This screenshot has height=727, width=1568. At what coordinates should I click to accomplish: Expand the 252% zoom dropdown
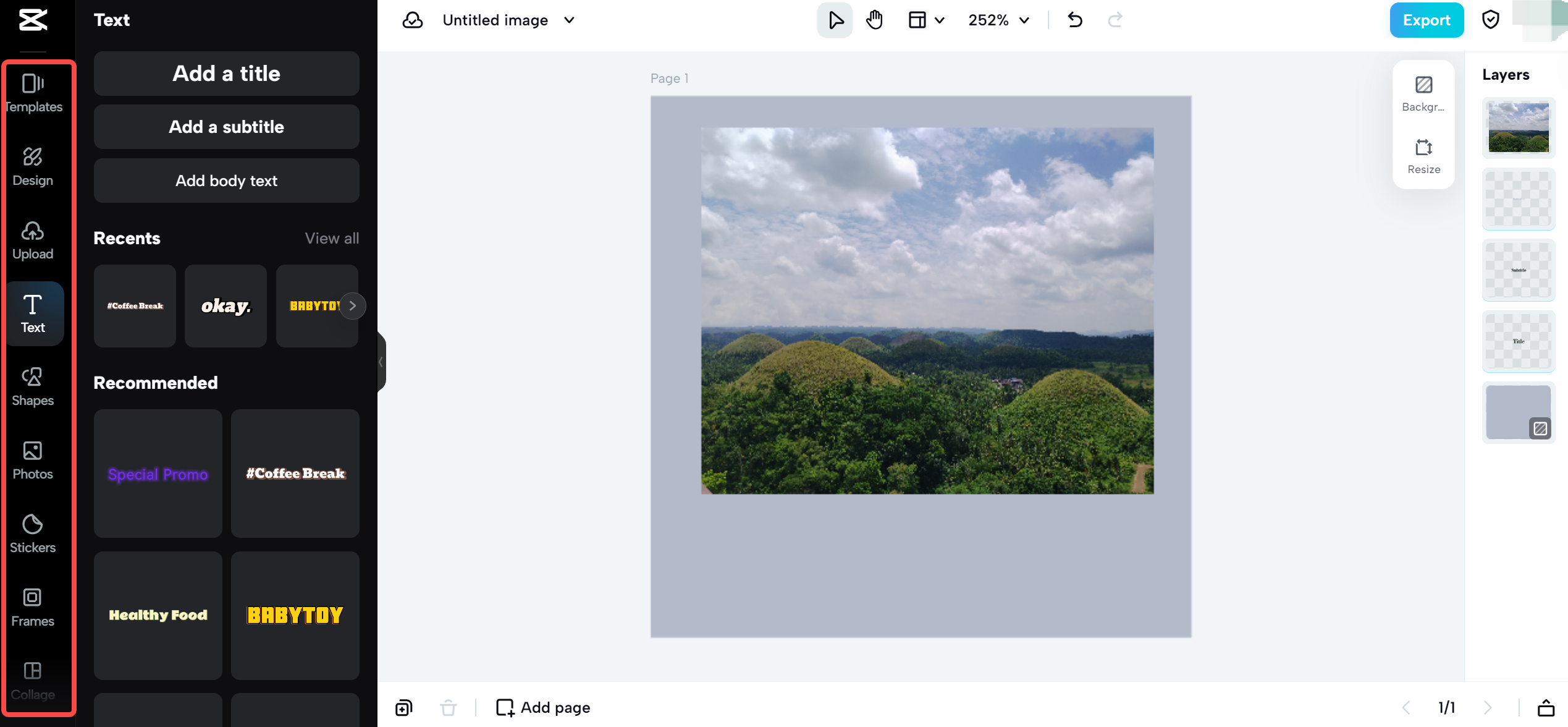coord(998,20)
